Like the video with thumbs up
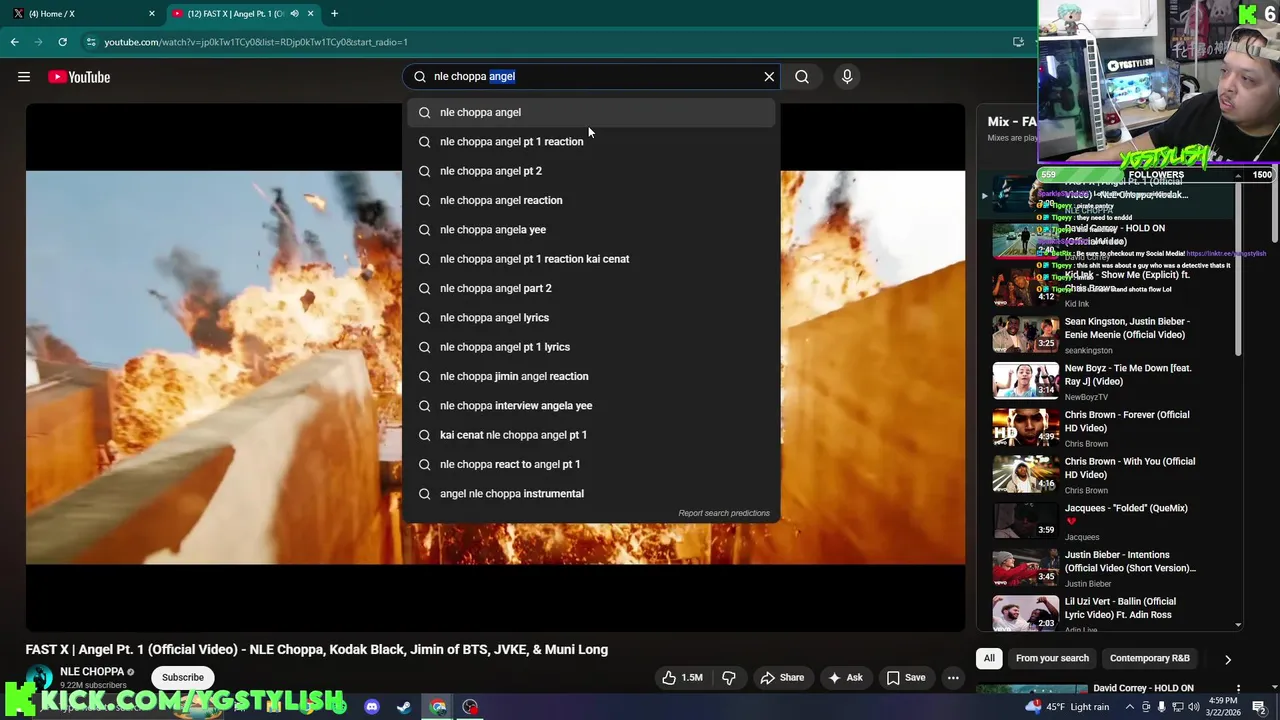 pyautogui.click(x=681, y=677)
